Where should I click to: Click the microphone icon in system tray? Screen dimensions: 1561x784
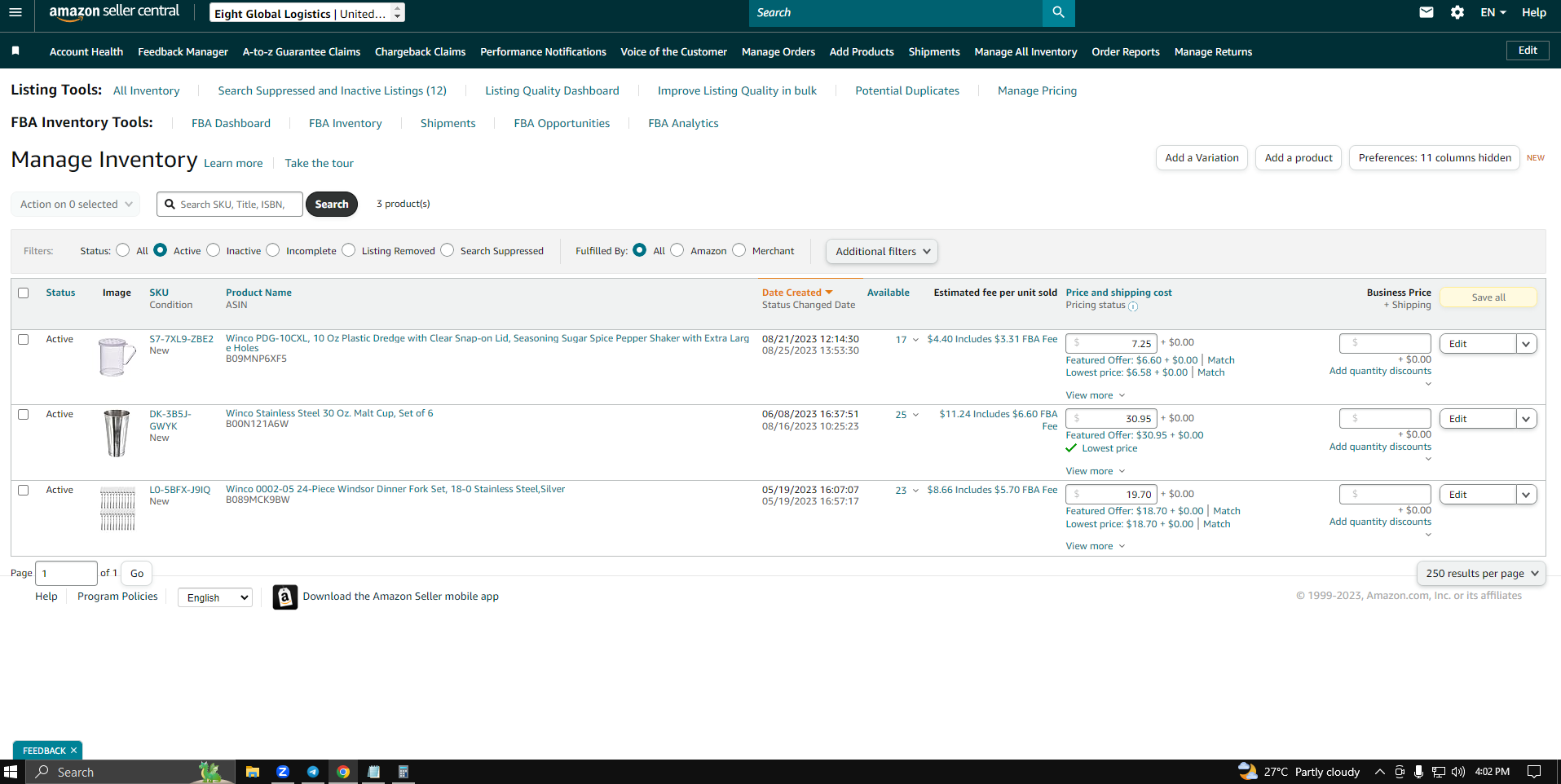(x=1419, y=772)
